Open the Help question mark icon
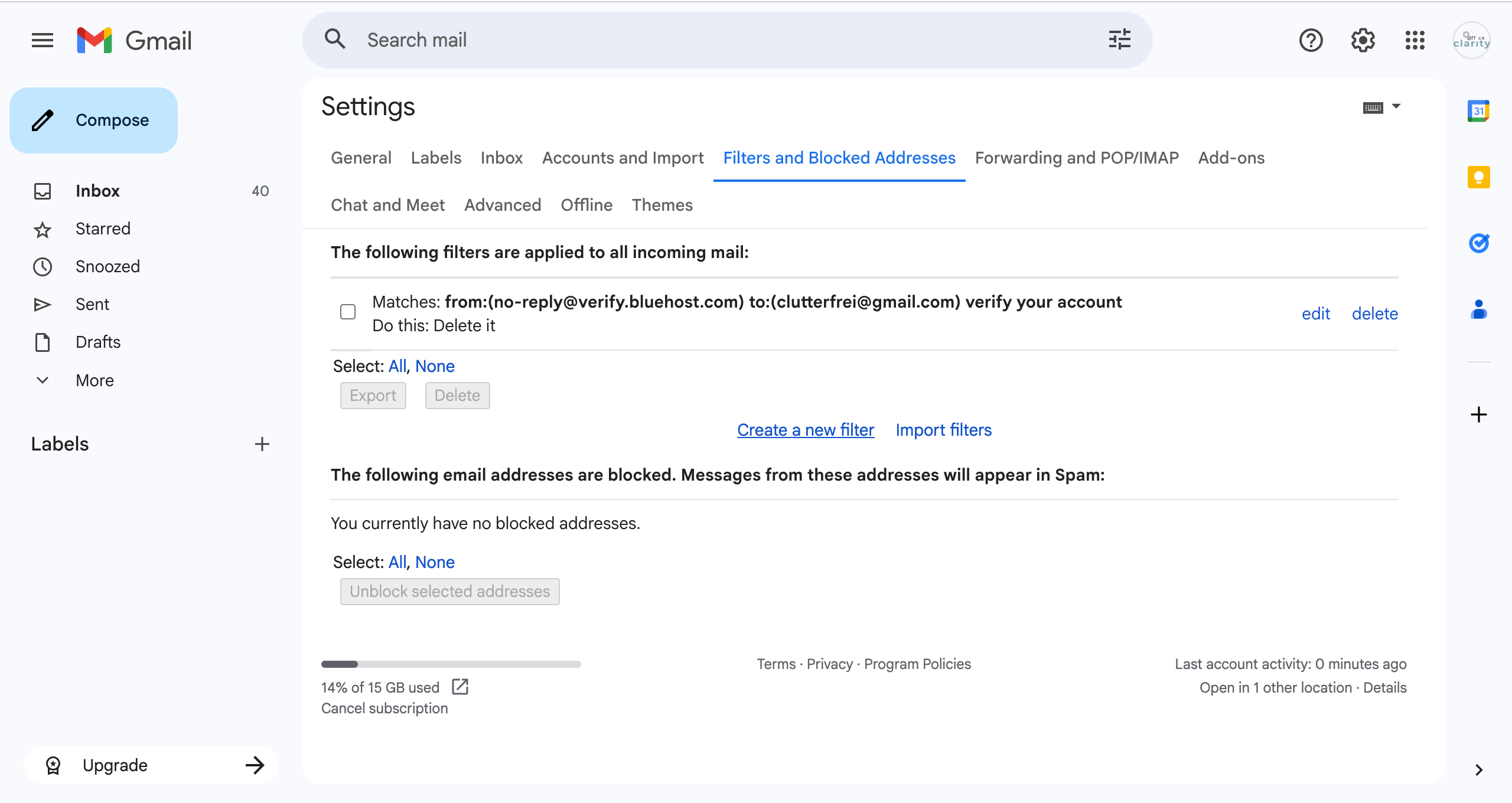The image size is (1512, 803). pyautogui.click(x=1311, y=40)
